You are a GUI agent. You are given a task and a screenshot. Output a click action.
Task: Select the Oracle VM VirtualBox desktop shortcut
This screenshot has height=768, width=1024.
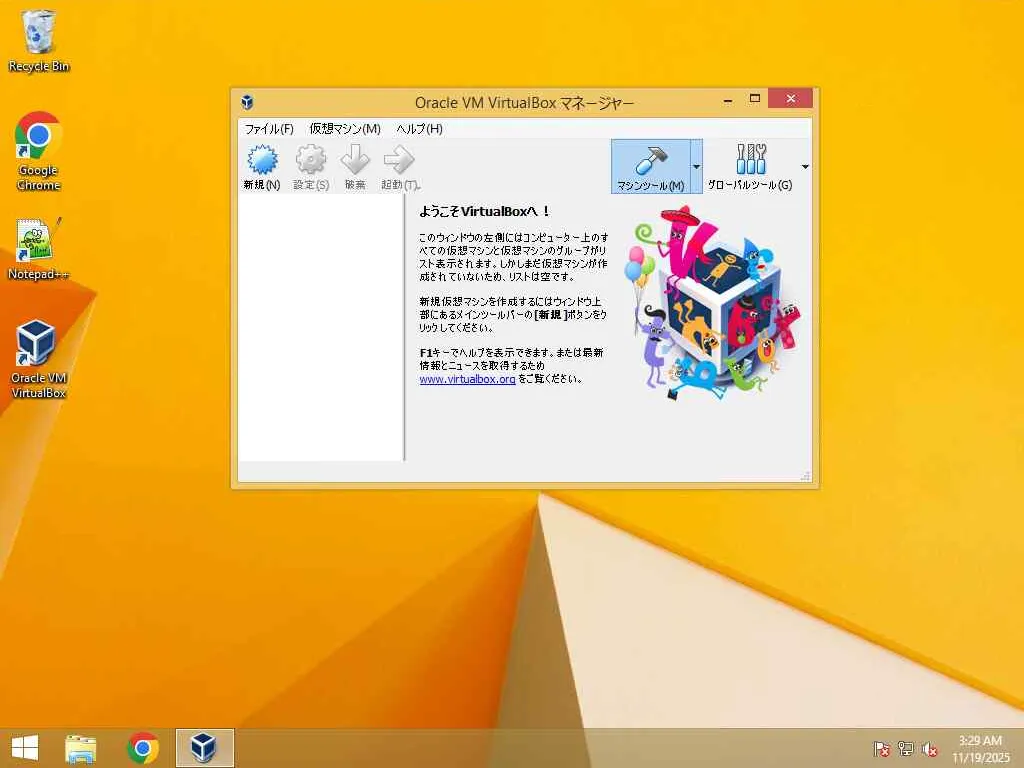tap(39, 359)
